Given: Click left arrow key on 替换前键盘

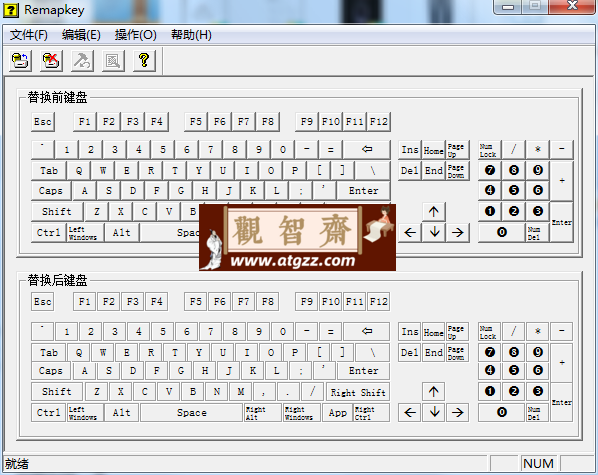Looking at the screenshot, I should pyautogui.click(x=410, y=232).
